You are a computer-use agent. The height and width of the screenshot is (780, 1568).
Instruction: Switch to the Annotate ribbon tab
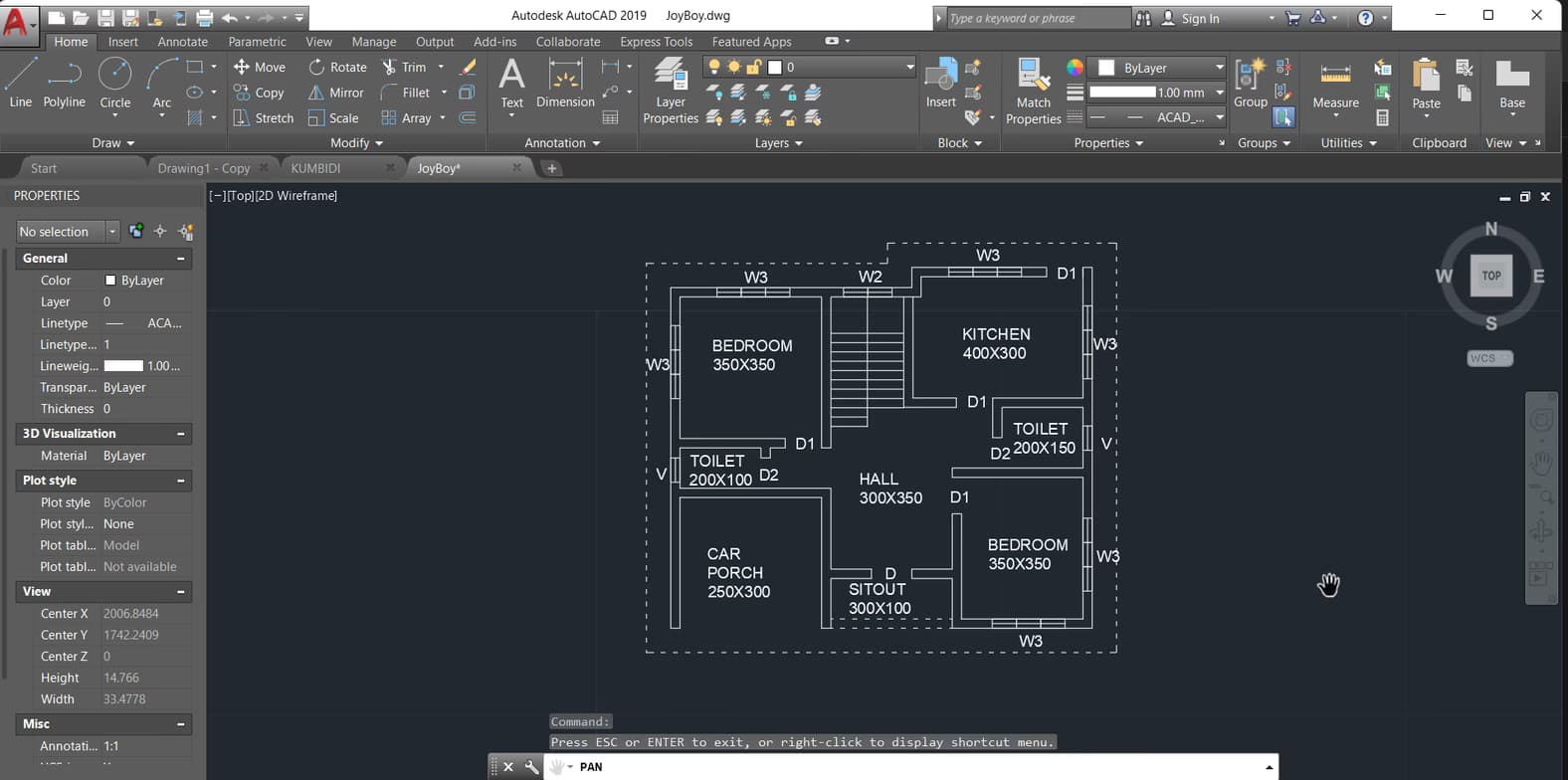[182, 42]
